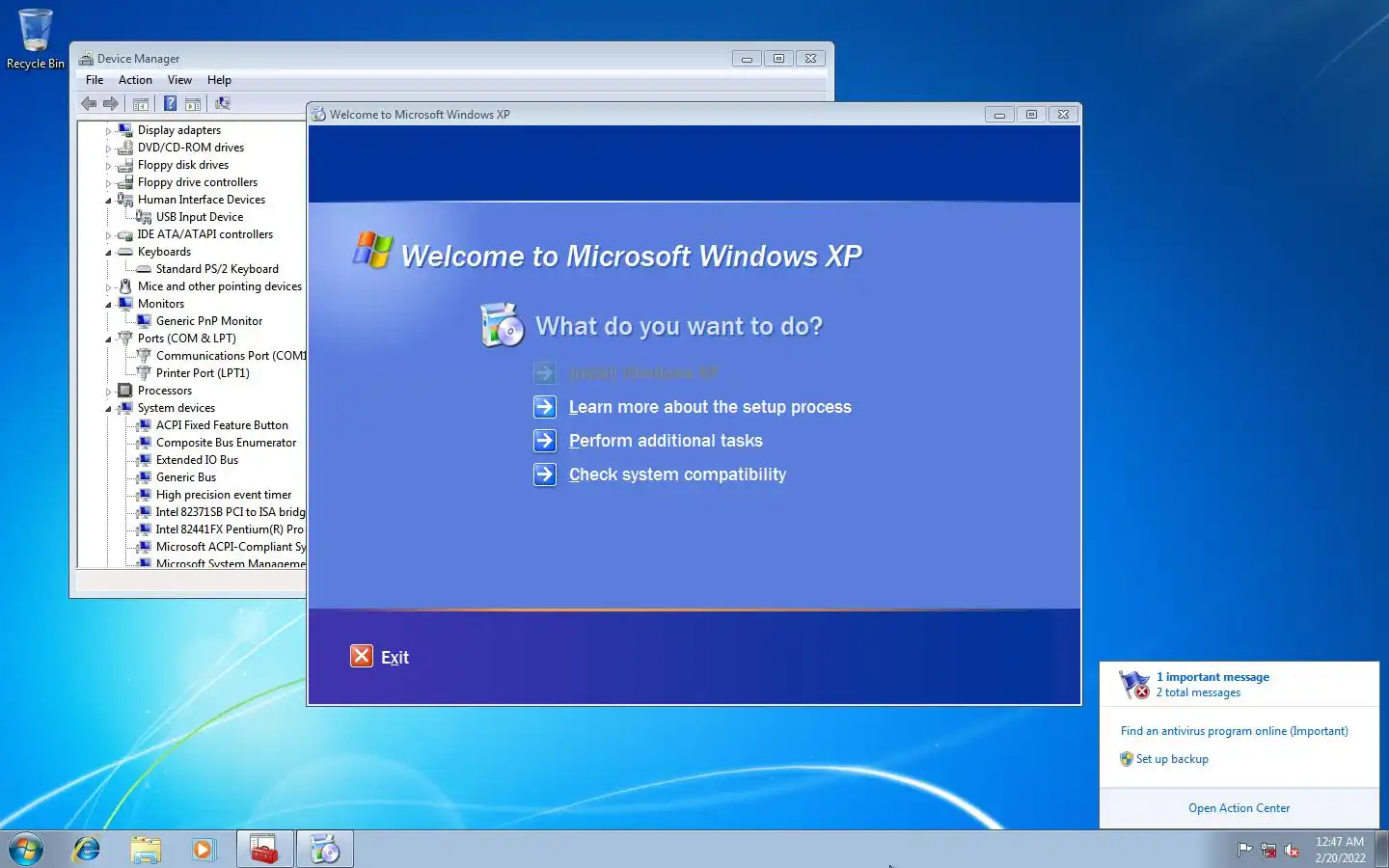
Task: Select High precision event timer item
Action: tap(224, 495)
